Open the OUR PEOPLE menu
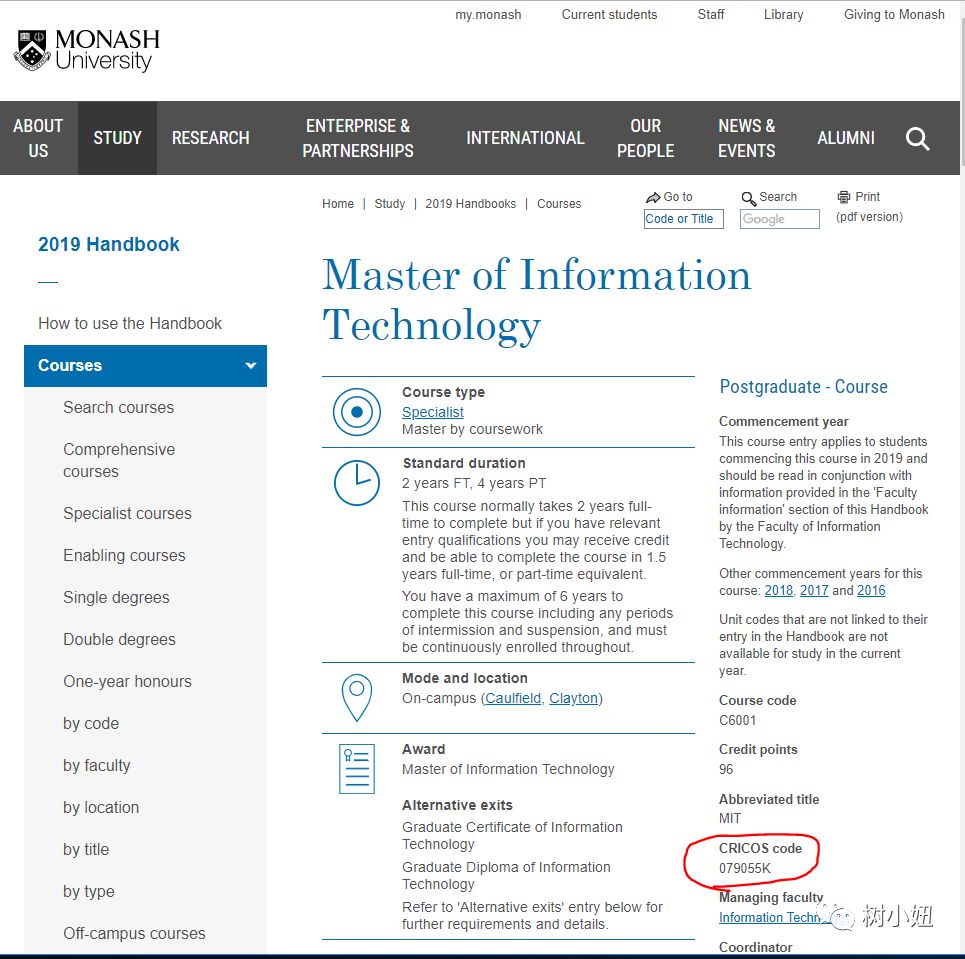Image resolution: width=965 pixels, height=959 pixels. 645,138
